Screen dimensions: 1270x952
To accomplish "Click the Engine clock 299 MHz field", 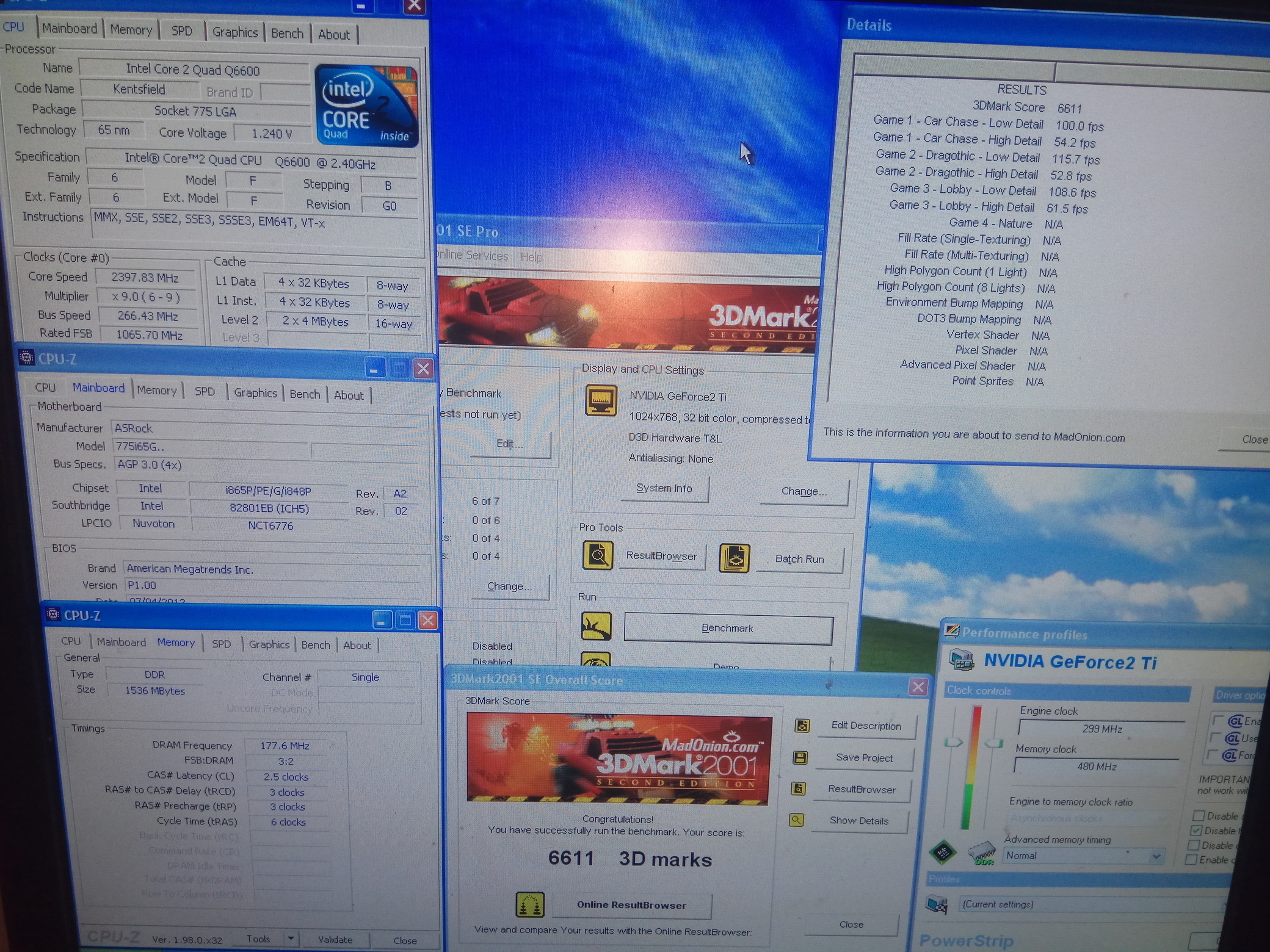I will coord(1101,729).
